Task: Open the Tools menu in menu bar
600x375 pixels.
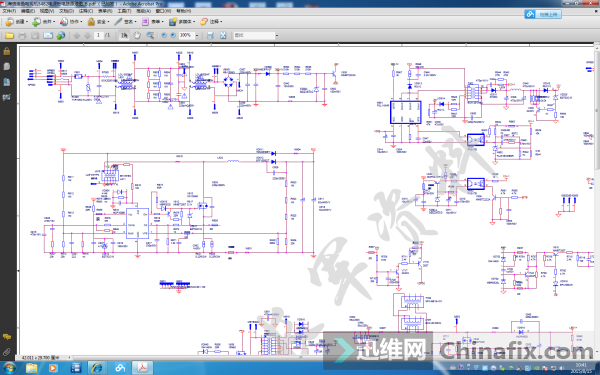Action: (x=124, y=11)
